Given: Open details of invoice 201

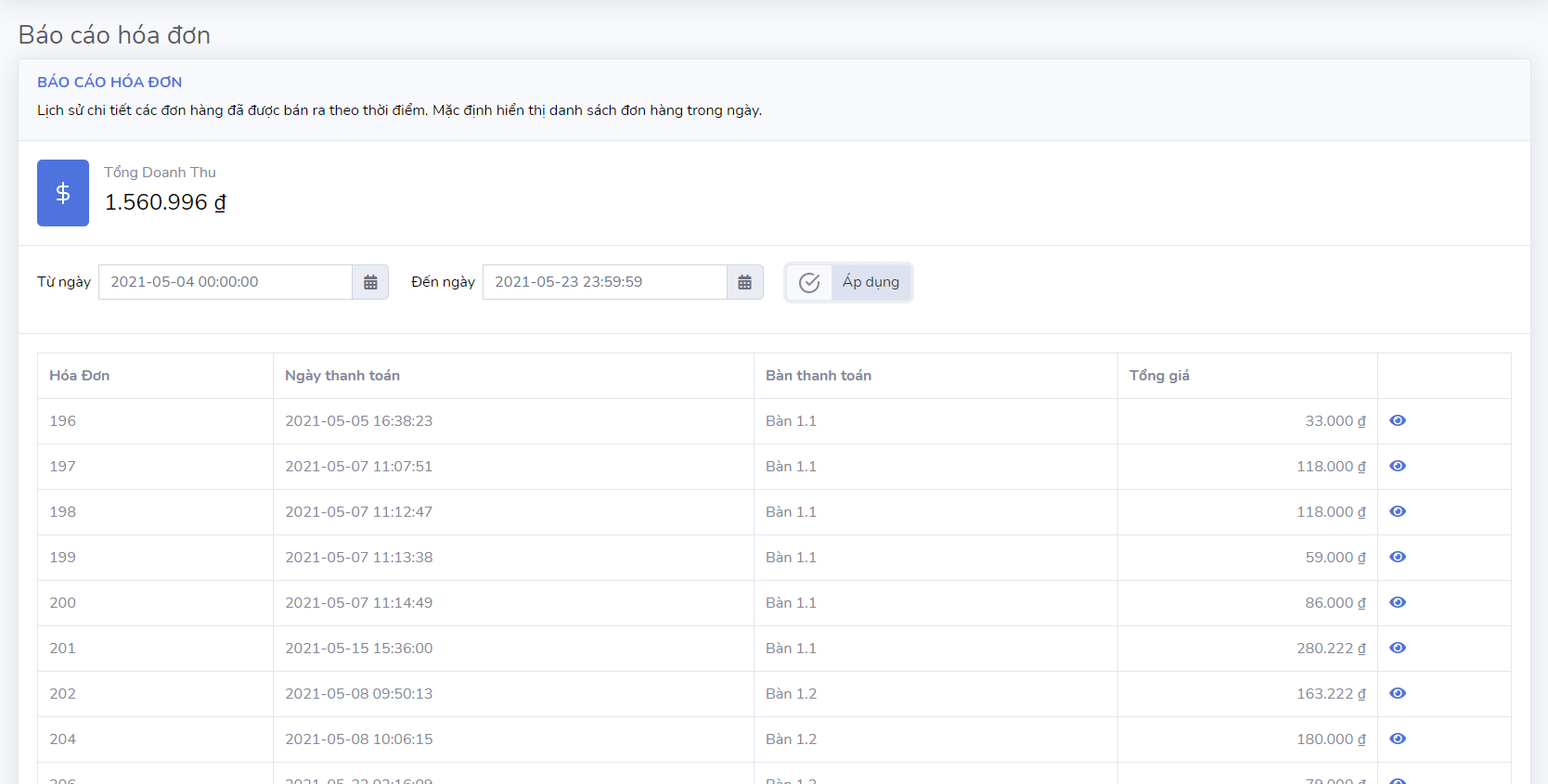Looking at the screenshot, I should (x=1398, y=648).
